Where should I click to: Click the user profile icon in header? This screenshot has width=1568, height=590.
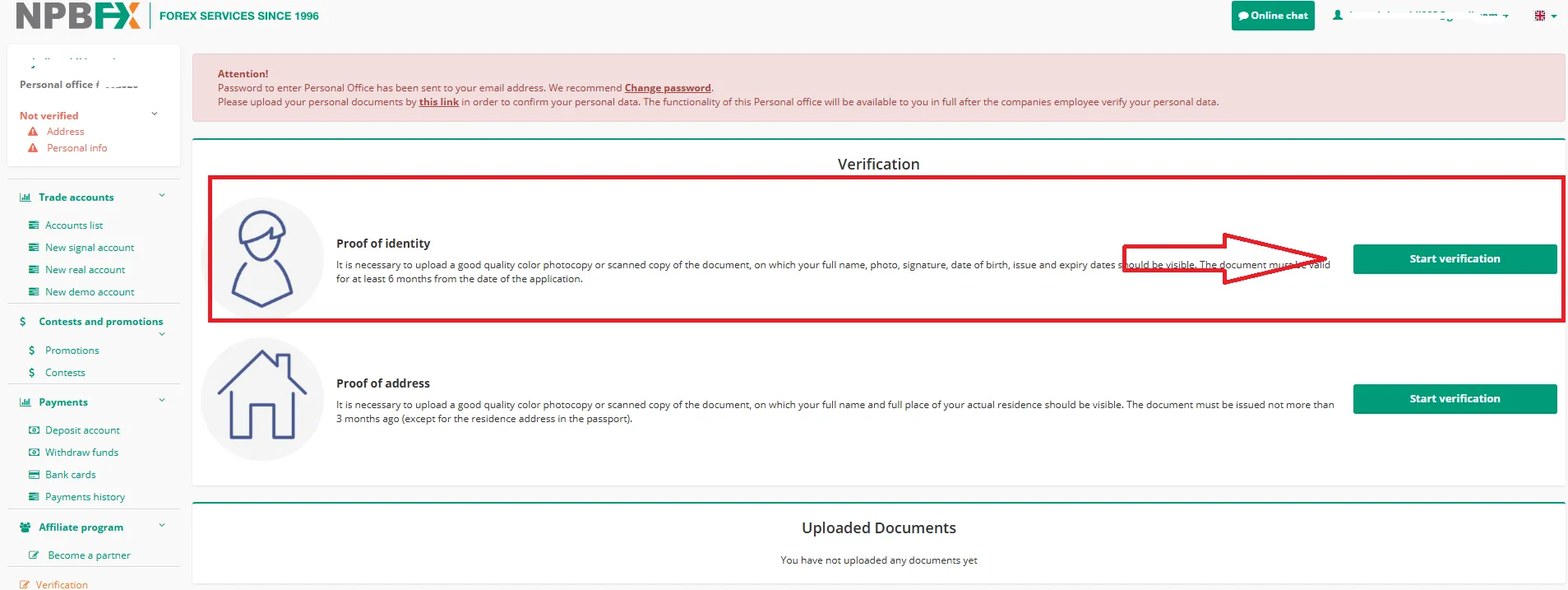pyautogui.click(x=1338, y=16)
